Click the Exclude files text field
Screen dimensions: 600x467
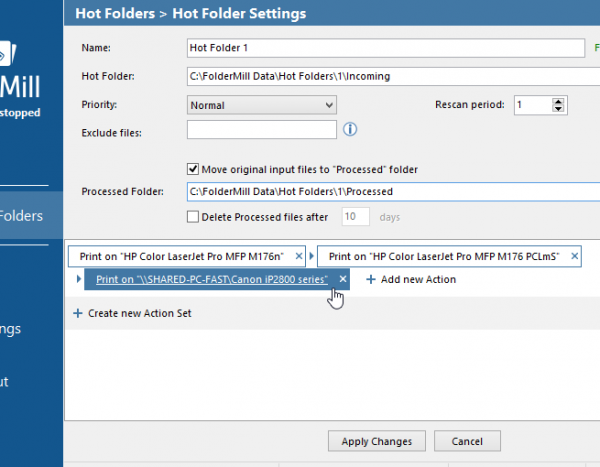click(262, 130)
